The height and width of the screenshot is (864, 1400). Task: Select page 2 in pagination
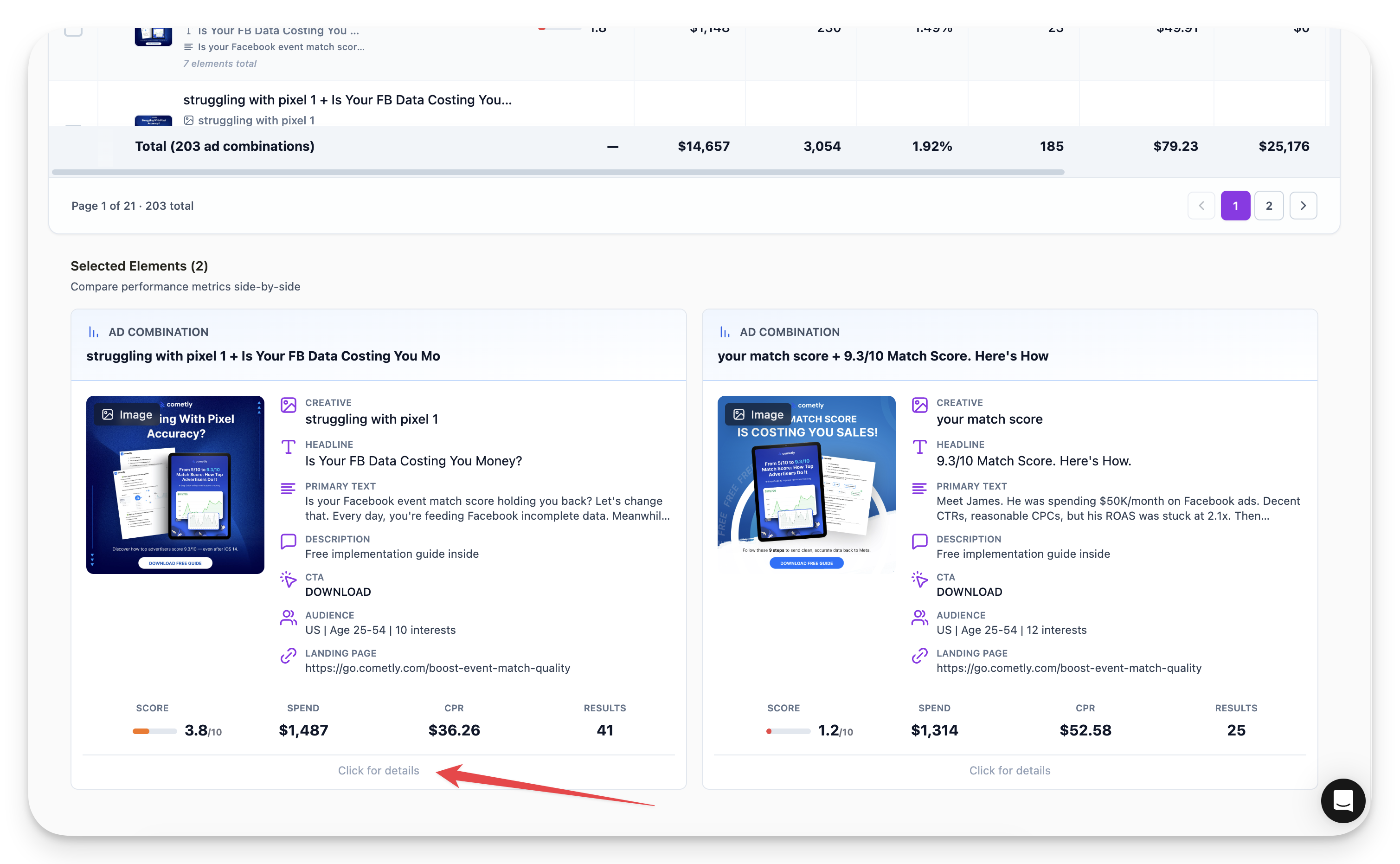[1269, 206]
